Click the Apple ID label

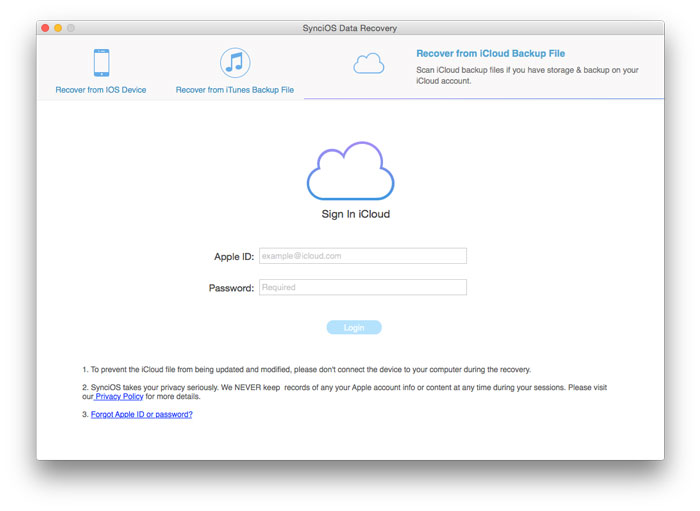234,257
